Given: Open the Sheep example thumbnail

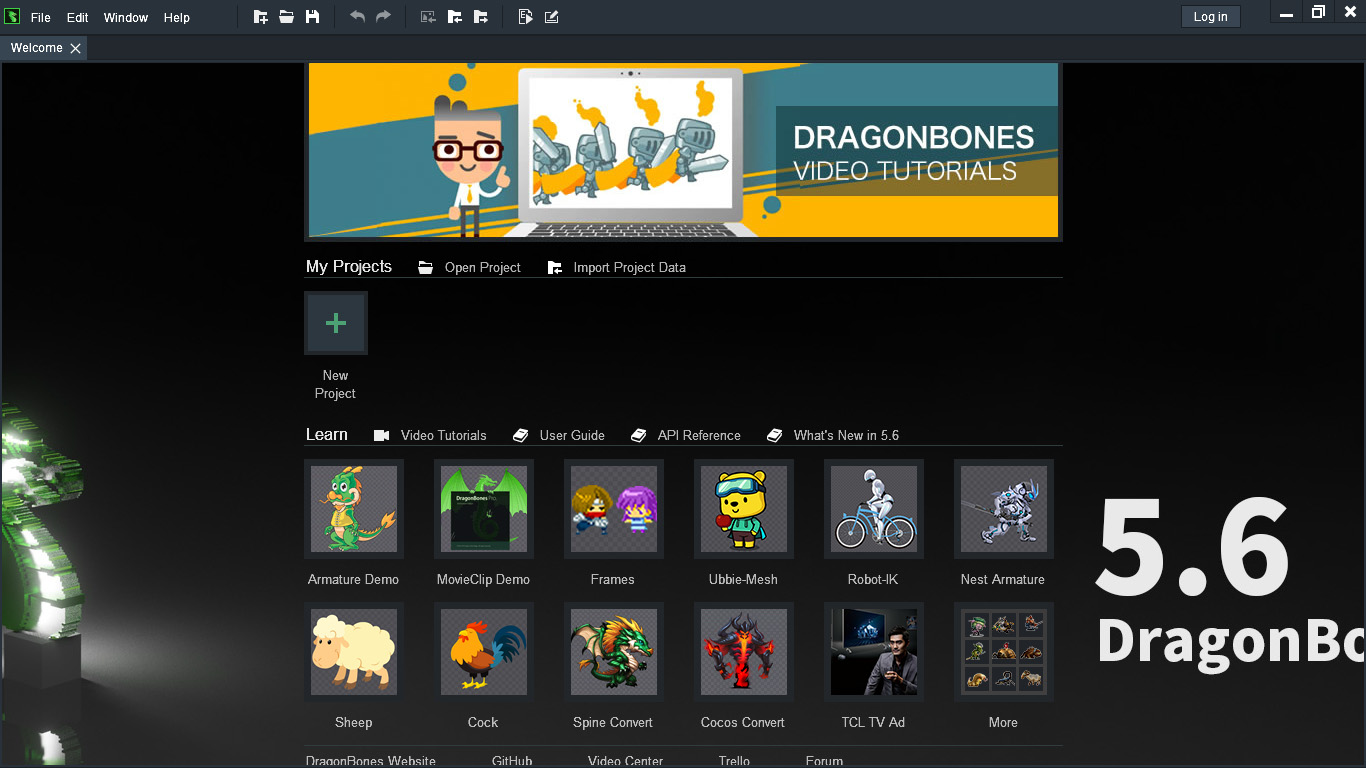Looking at the screenshot, I should click(x=354, y=652).
